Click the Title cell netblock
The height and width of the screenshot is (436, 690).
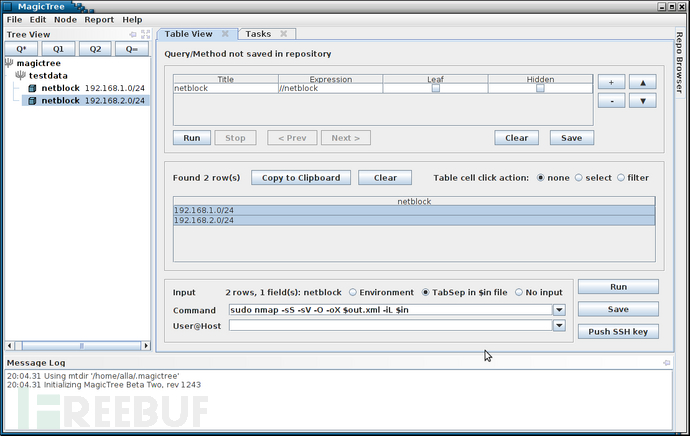226,88
